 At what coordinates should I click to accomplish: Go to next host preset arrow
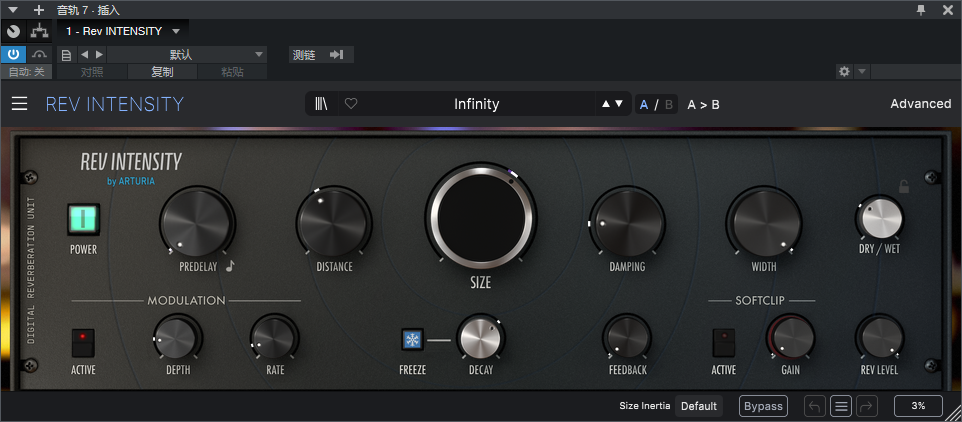[99, 55]
